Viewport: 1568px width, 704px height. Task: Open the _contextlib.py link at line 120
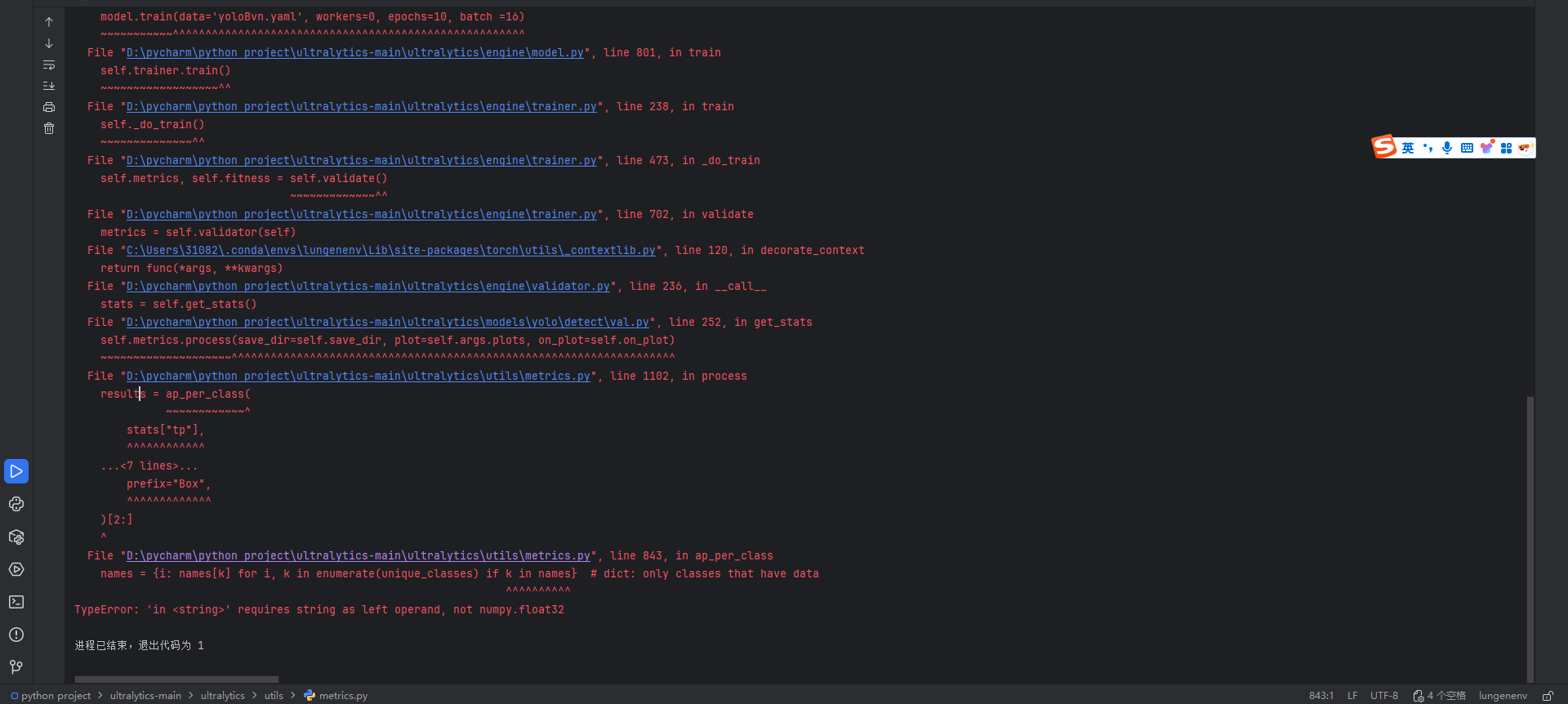click(x=391, y=250)
